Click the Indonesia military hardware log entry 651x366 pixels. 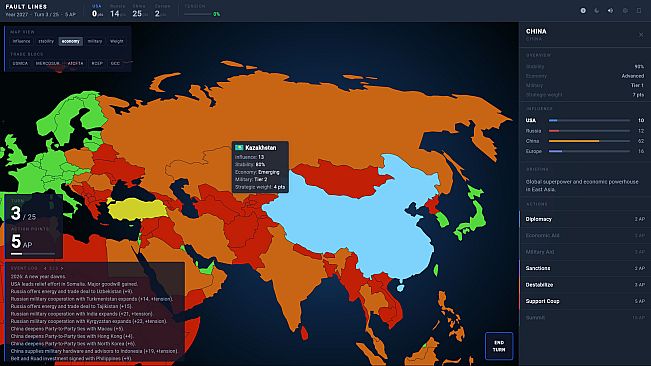pos(94,351)
